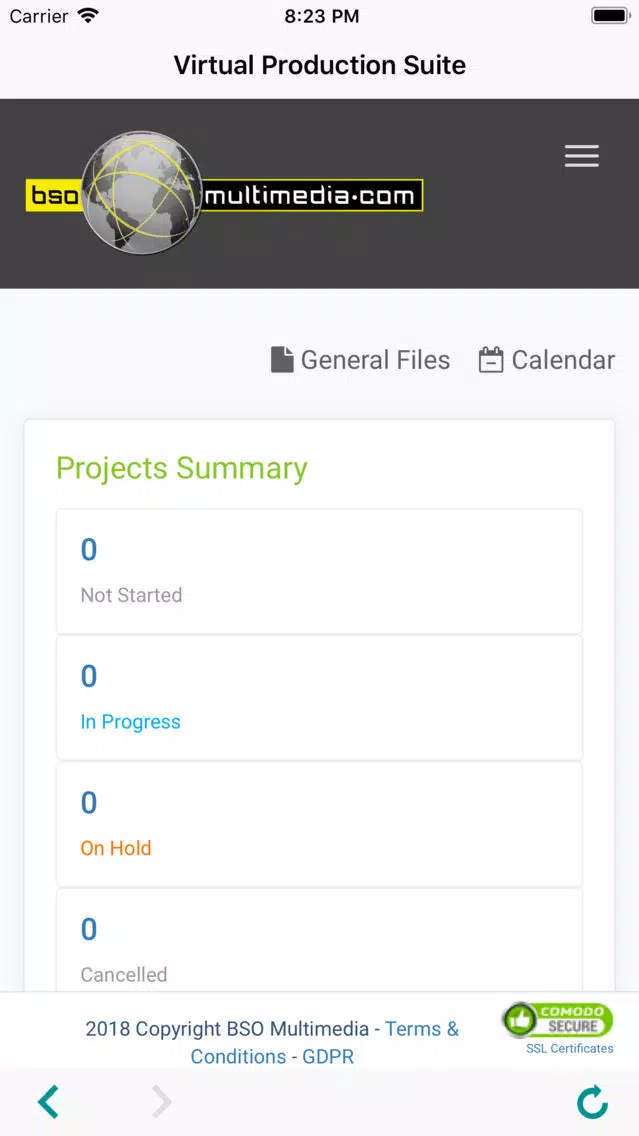Tap the General Files document icon
The width and height of the screenshot is (639, 1136).
(282, 359)
